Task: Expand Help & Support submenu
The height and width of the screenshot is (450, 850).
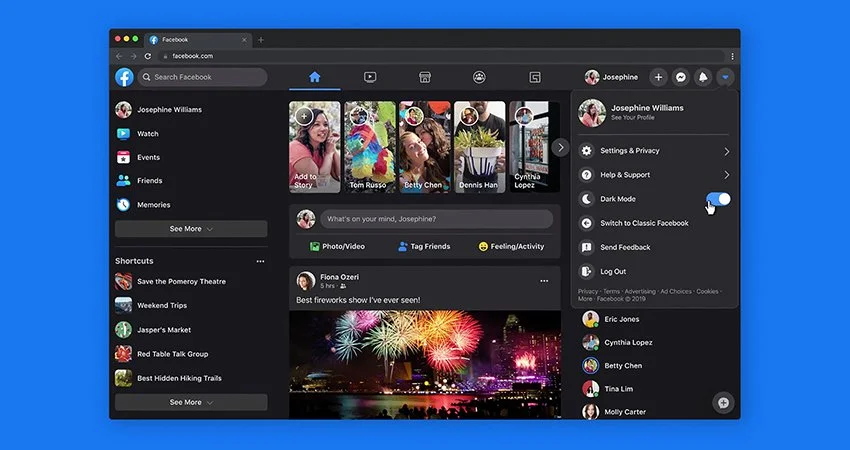Action: 726,175
